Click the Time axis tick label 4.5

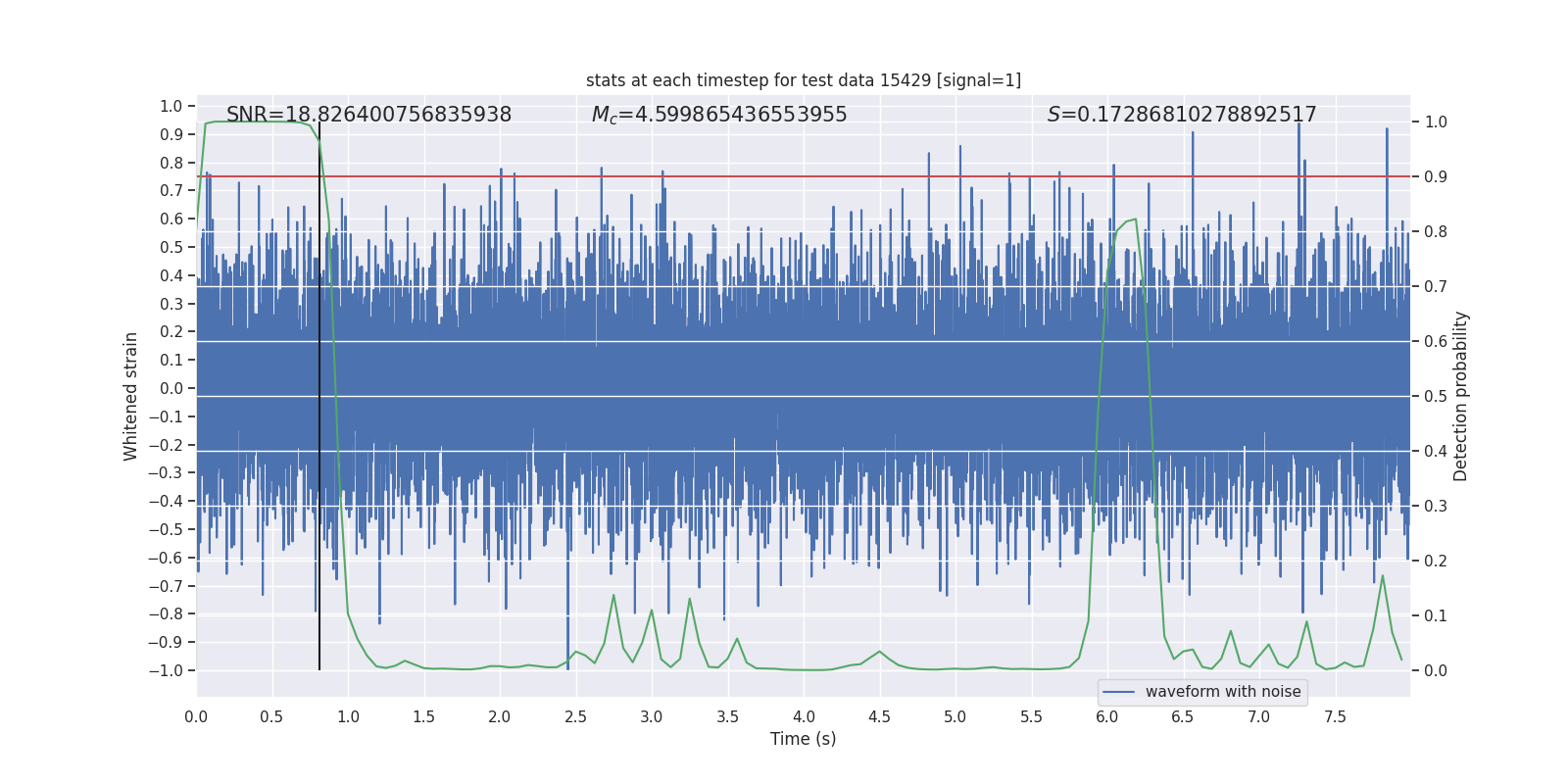(879, 717)
